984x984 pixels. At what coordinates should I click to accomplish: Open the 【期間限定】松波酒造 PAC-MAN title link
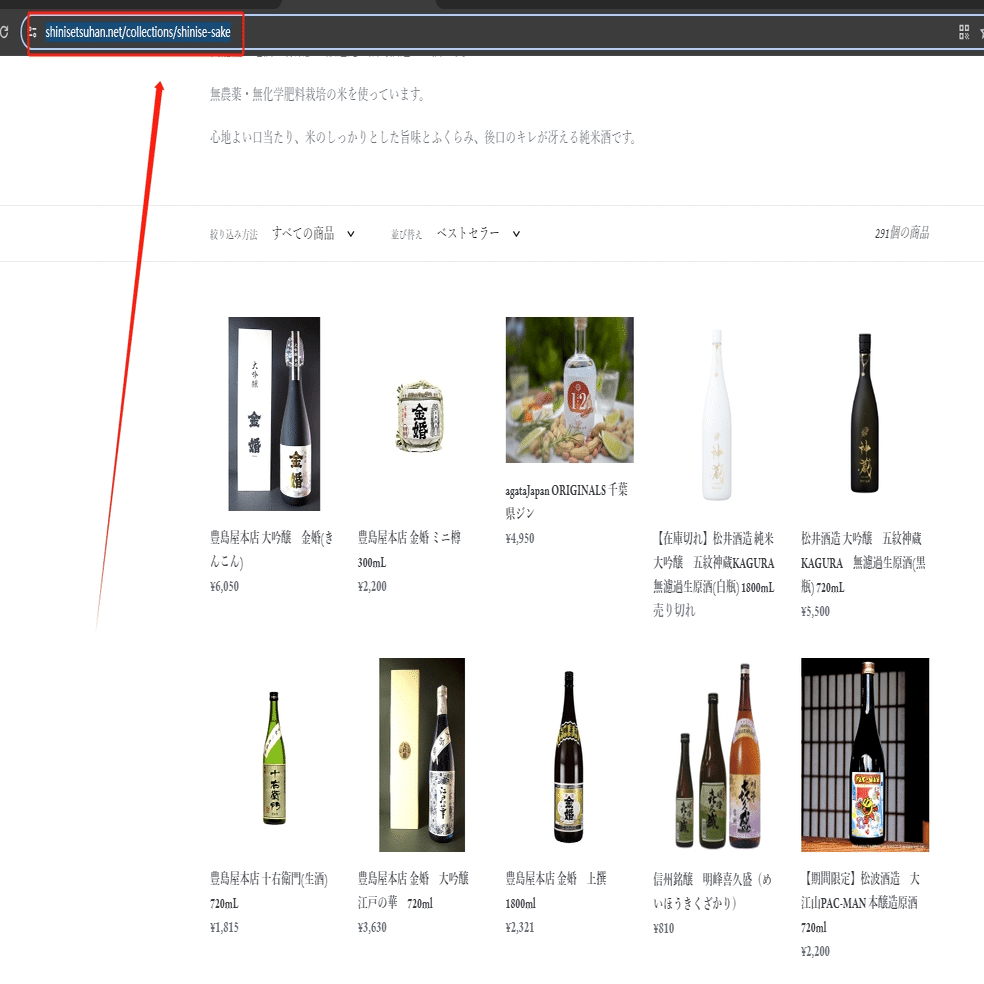[x=860, y=902]
